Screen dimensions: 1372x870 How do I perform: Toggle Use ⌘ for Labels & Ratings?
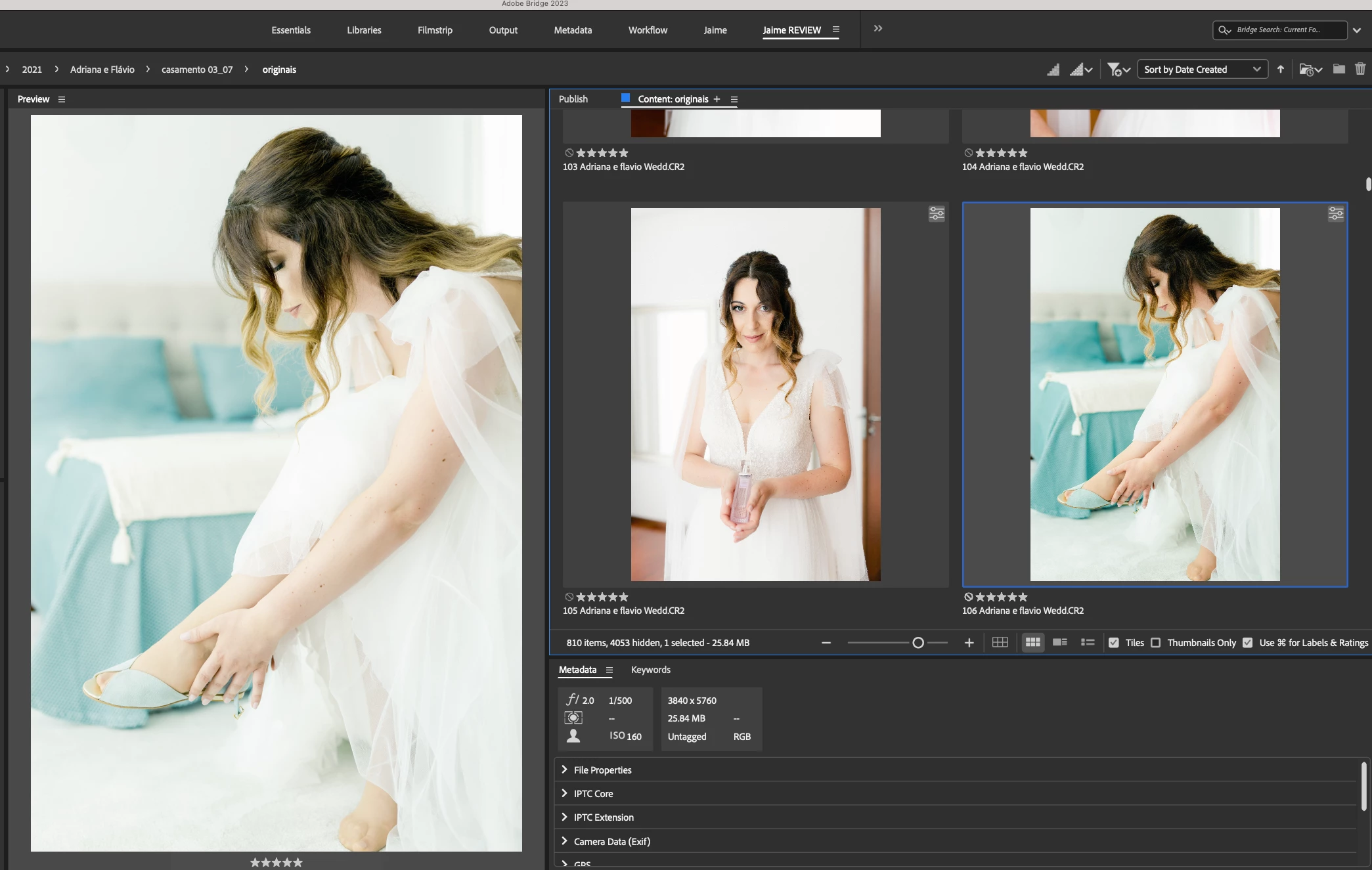1248,643
